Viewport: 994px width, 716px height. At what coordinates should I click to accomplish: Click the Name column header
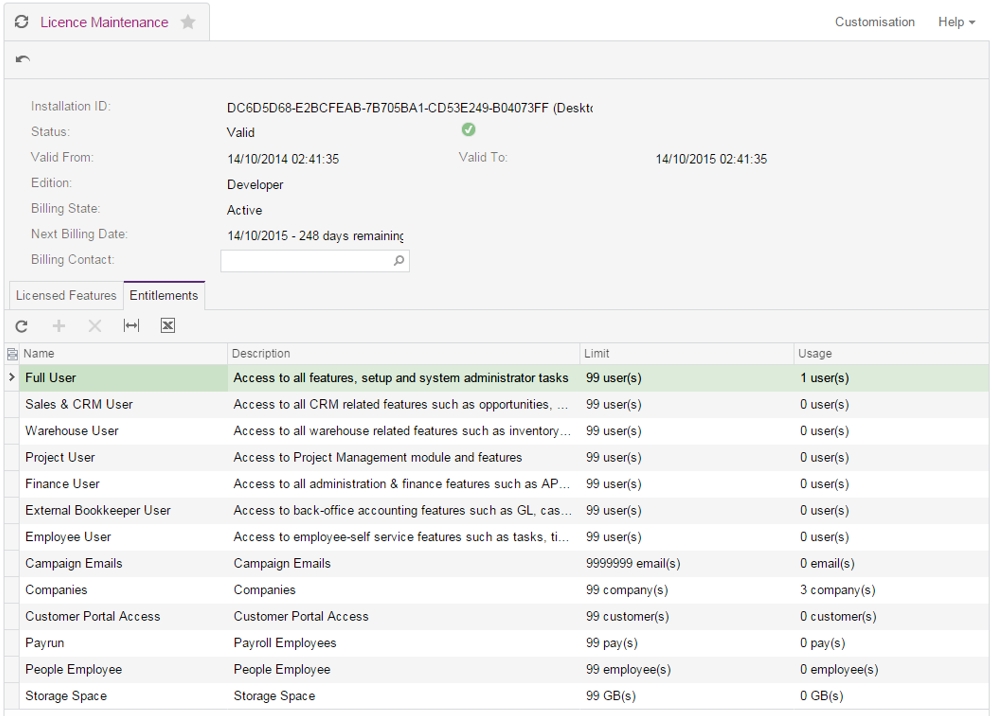pyautogui.click(x=120, y=354)
